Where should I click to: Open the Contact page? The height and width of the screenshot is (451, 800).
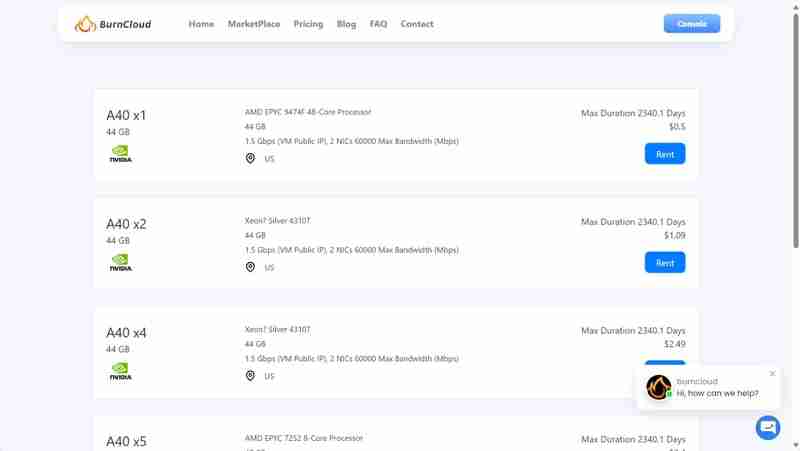tap(417, 24)
